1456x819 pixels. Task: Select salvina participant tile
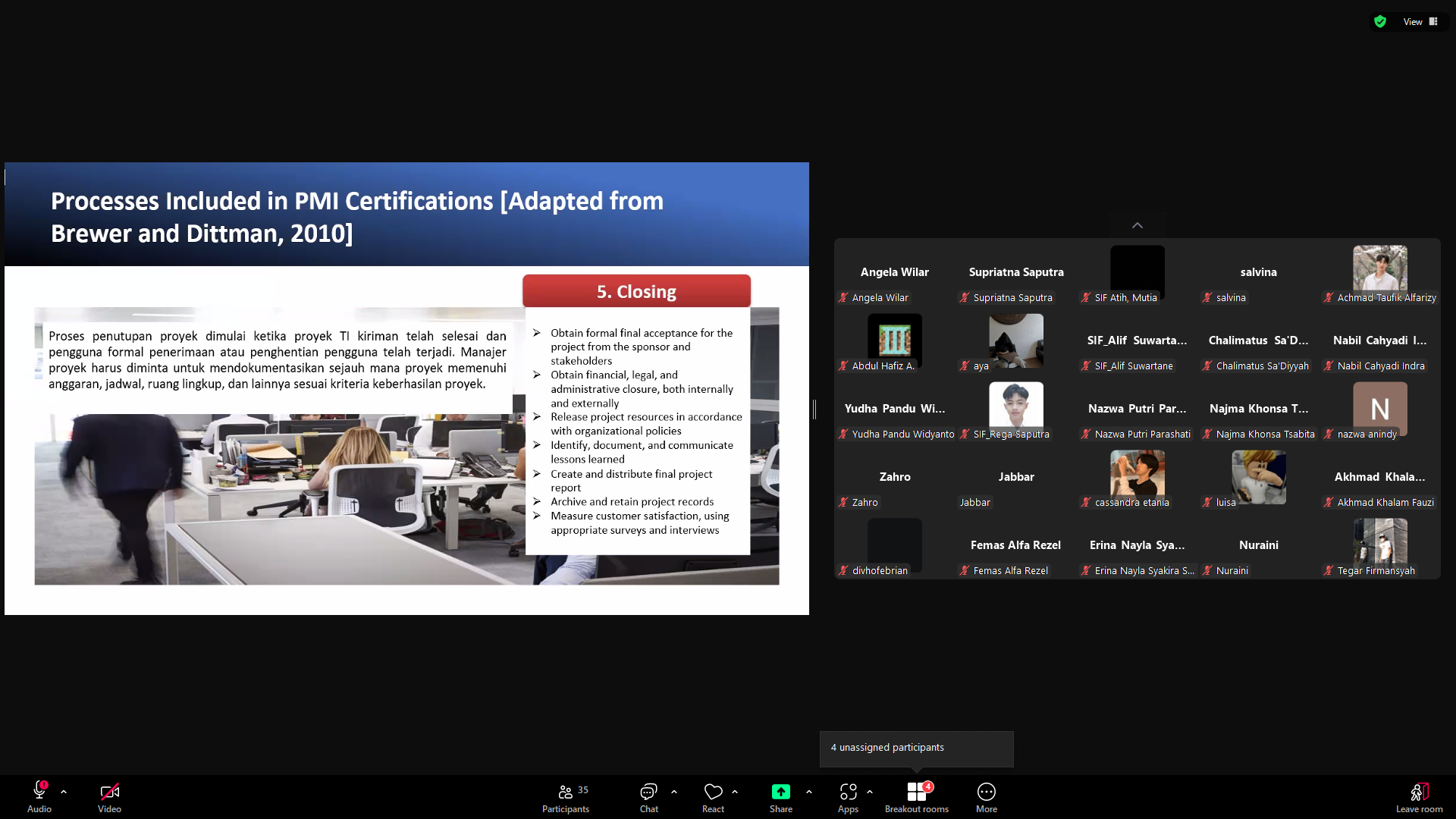(1259, 272)
